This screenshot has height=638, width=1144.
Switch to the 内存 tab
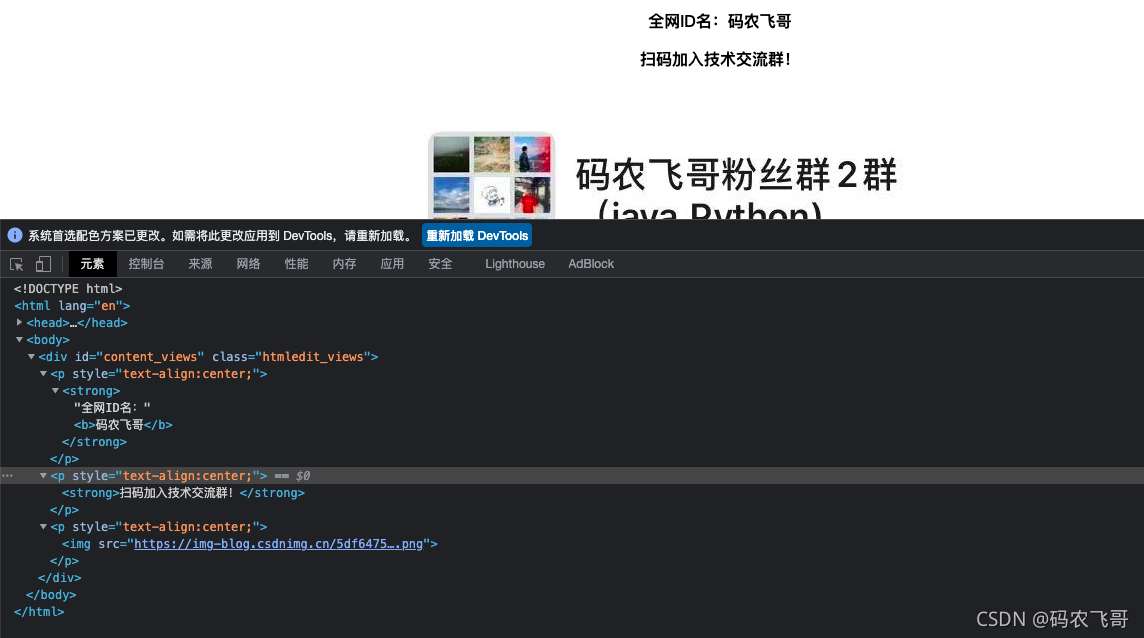(x=344, y=264)
